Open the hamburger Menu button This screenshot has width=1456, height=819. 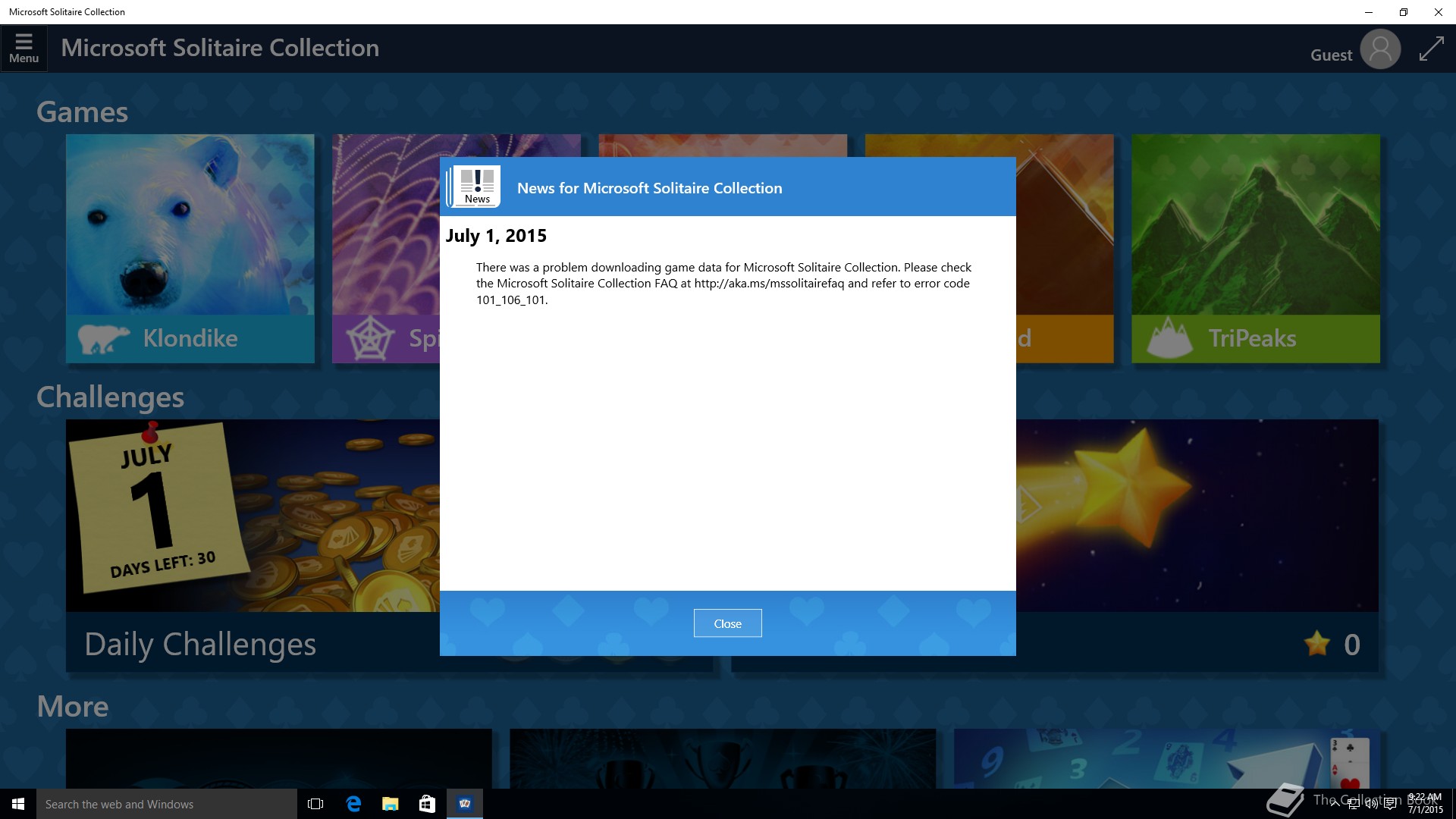tap(24, 49)
